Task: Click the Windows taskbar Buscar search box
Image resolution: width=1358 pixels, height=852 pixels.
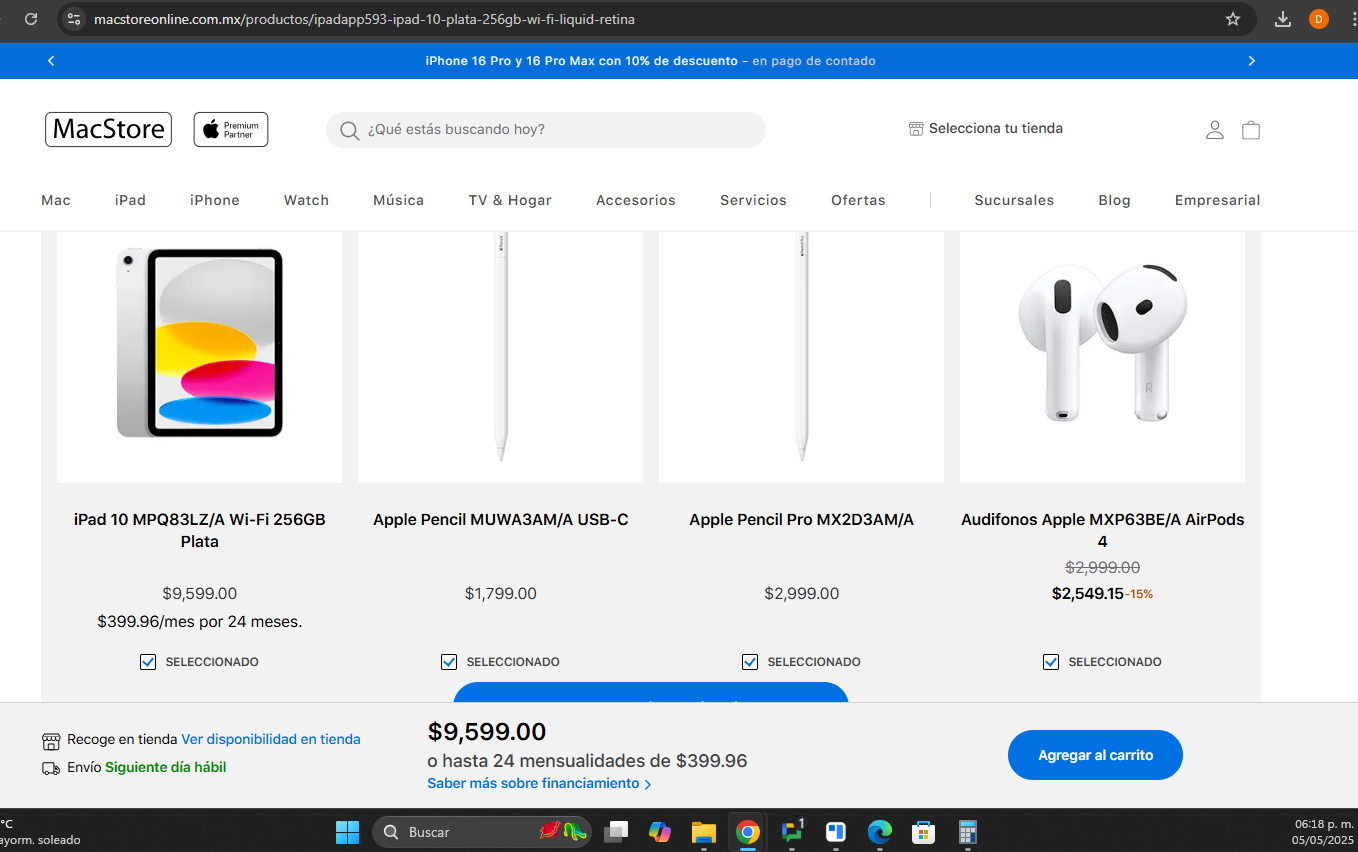Action: click(481, 832)
